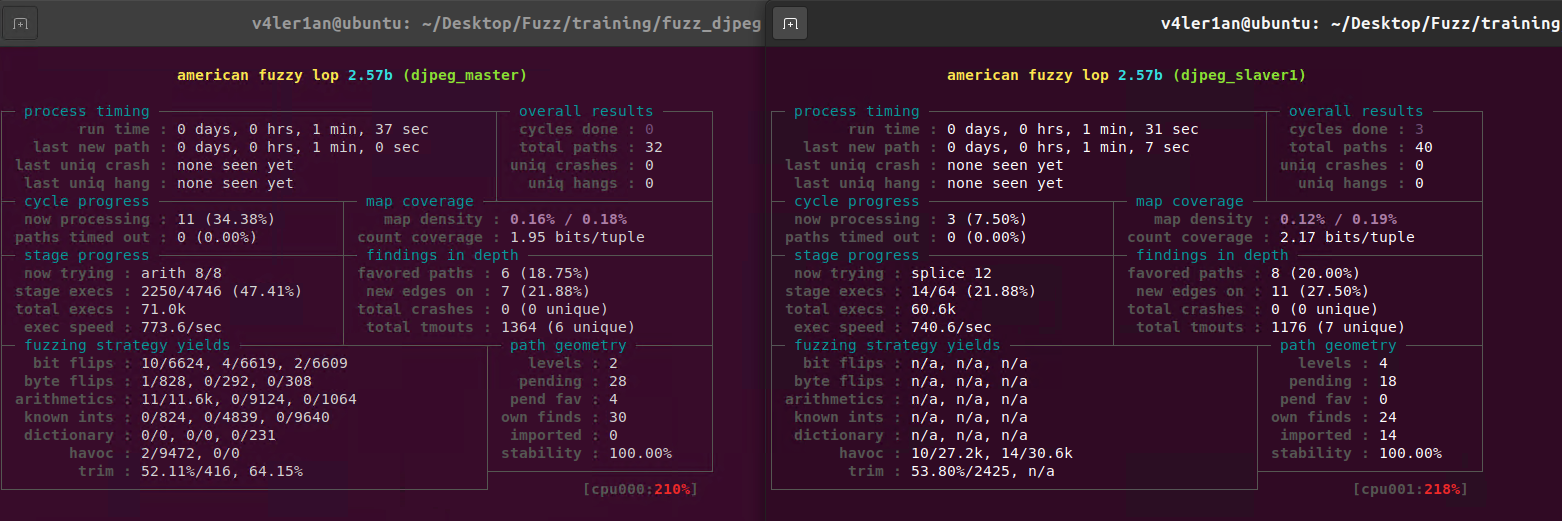The width and height of the screenshot is (1562, 521).
Task: Click map density value 0.16% / 0.18%
Action: [x=569, y=219]
